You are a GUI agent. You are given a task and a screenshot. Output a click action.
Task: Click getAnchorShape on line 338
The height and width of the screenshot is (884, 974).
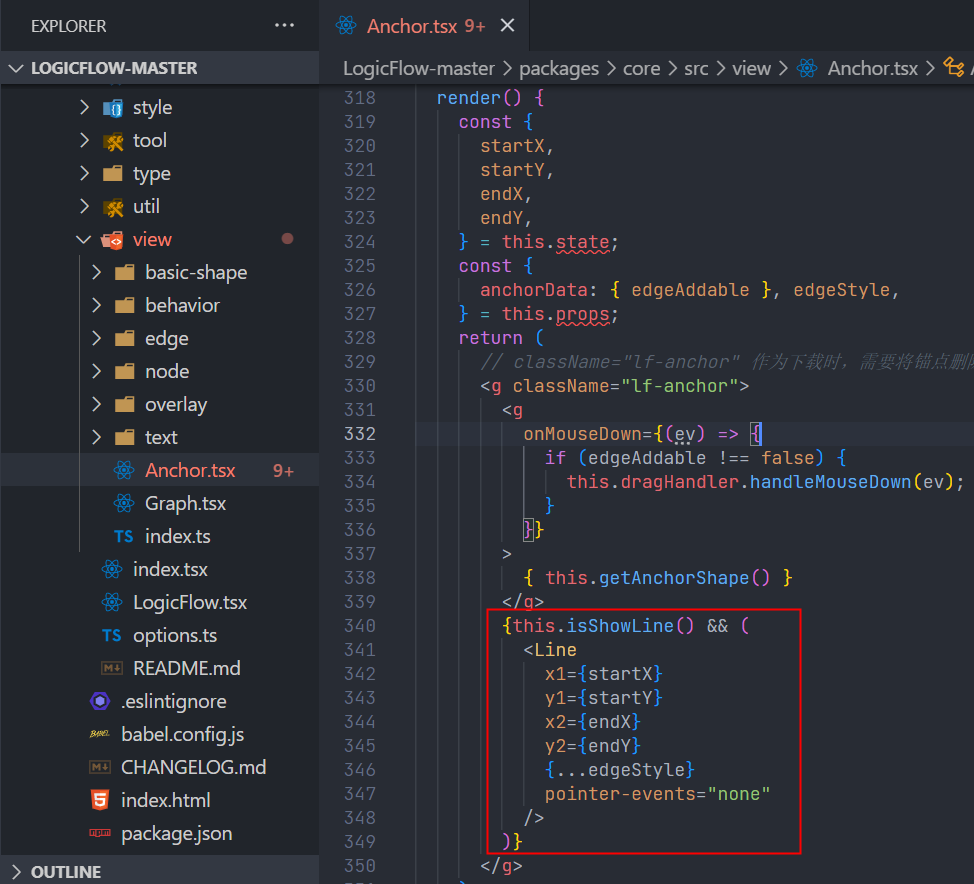click(x=674, y=578)
